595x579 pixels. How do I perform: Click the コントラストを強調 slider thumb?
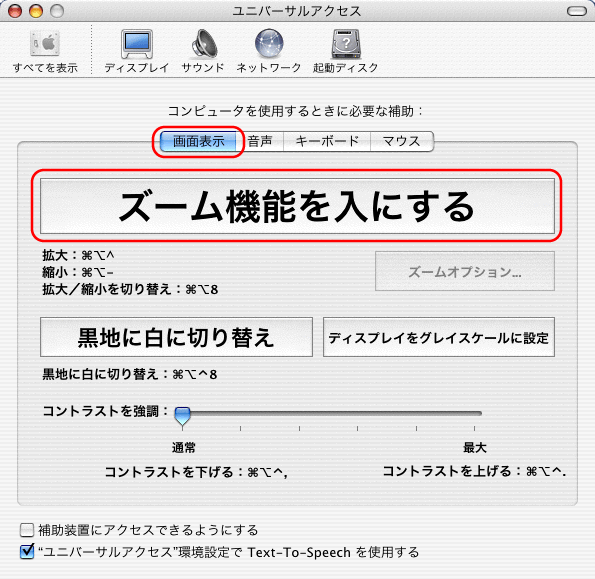[182, 416]
